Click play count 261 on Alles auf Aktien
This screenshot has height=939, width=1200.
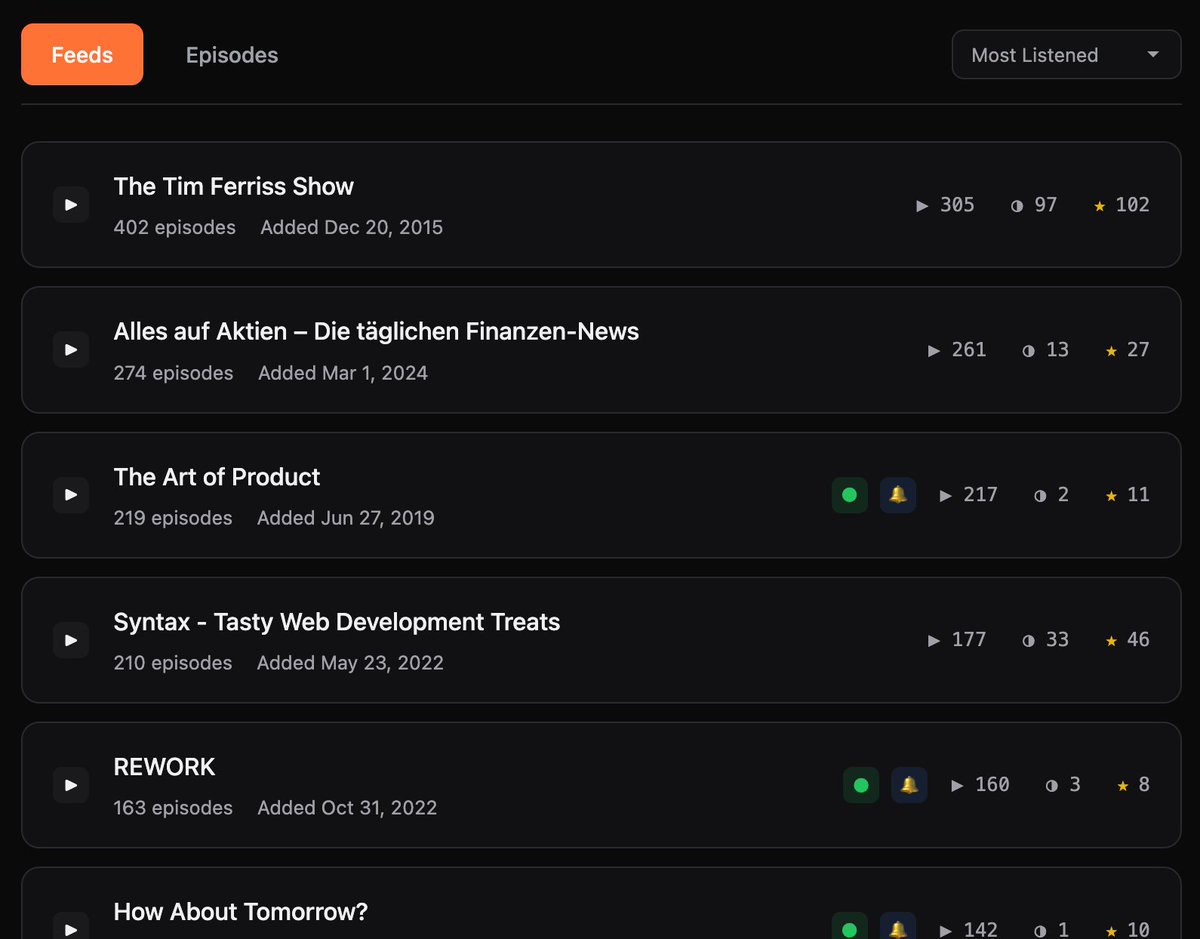[957, 350]
